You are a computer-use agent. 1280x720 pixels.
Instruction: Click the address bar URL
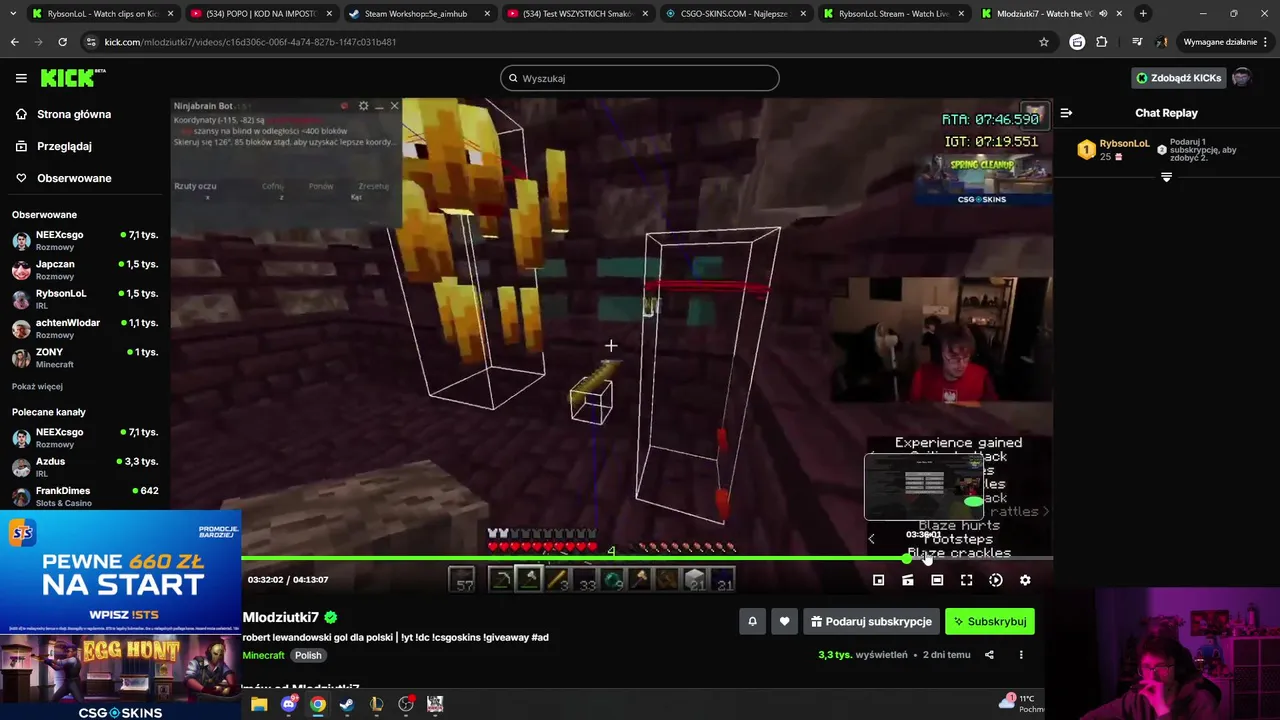250,42
